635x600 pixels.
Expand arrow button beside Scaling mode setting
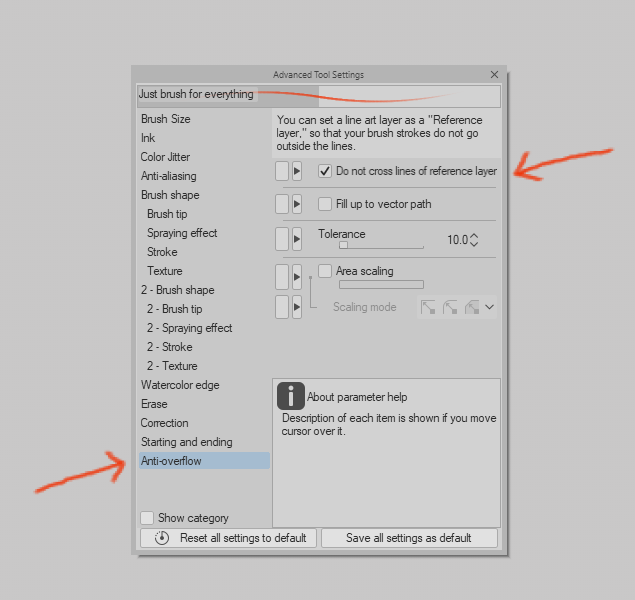[x=297, y=307]
